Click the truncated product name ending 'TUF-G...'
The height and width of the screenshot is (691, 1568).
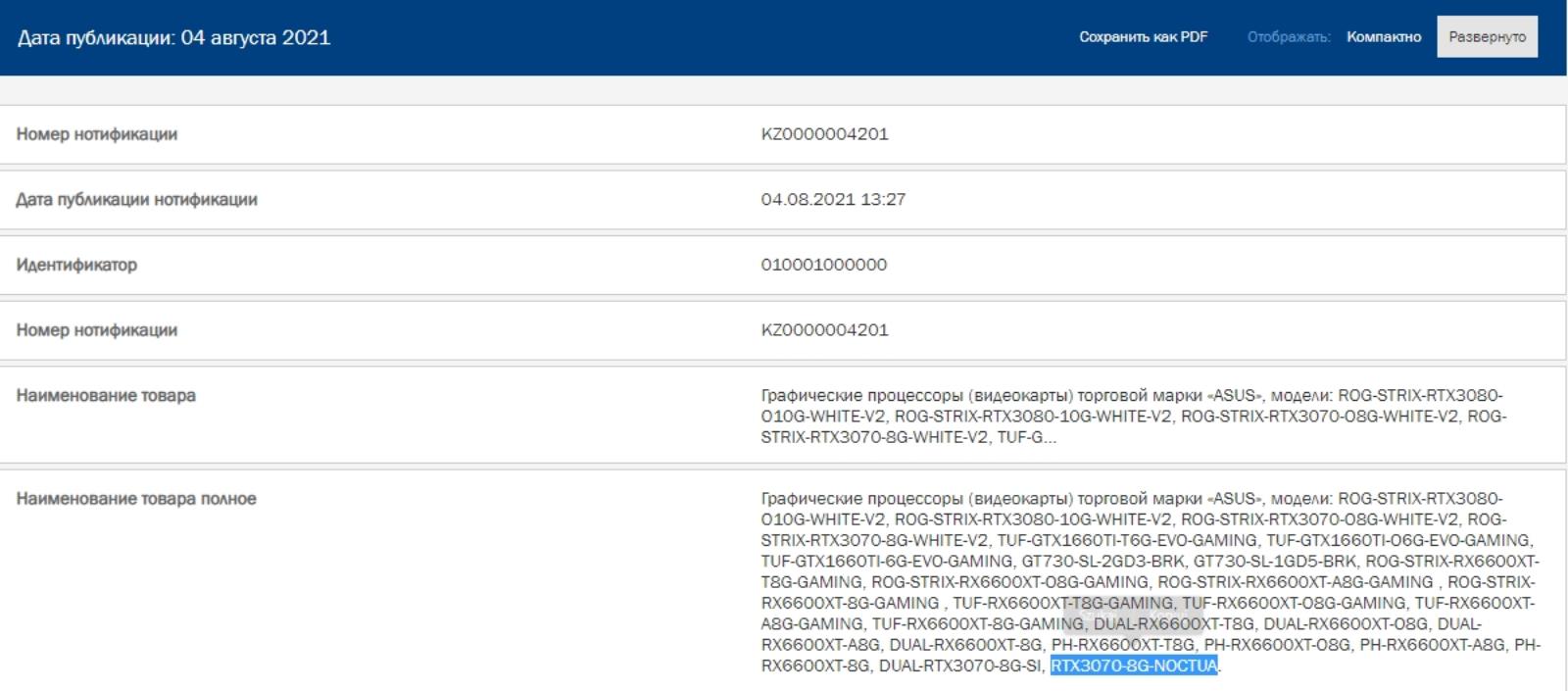tap(1133, 416)
